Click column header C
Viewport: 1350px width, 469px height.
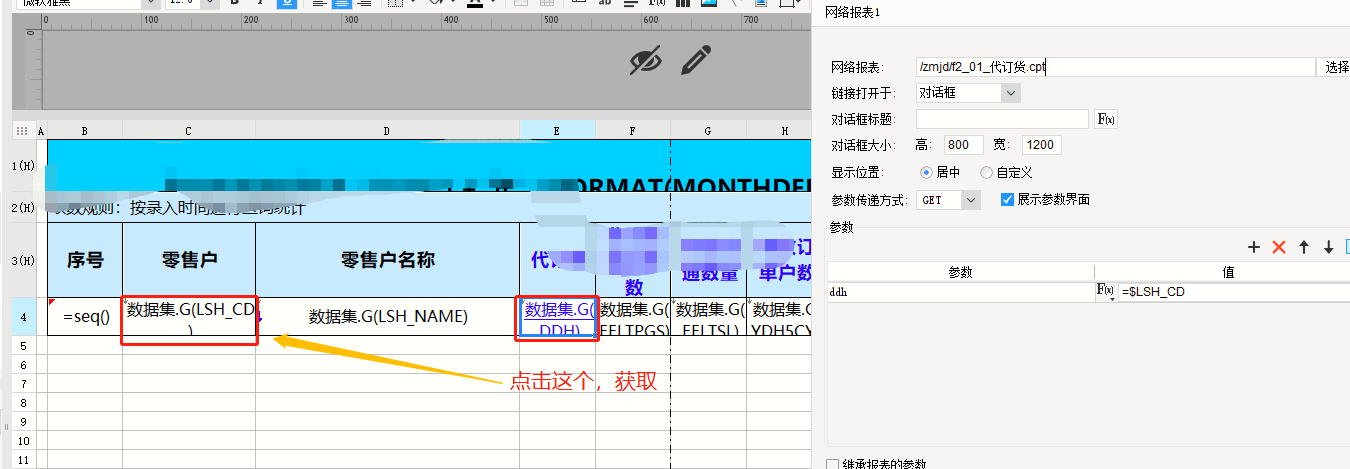coord(189,130)
